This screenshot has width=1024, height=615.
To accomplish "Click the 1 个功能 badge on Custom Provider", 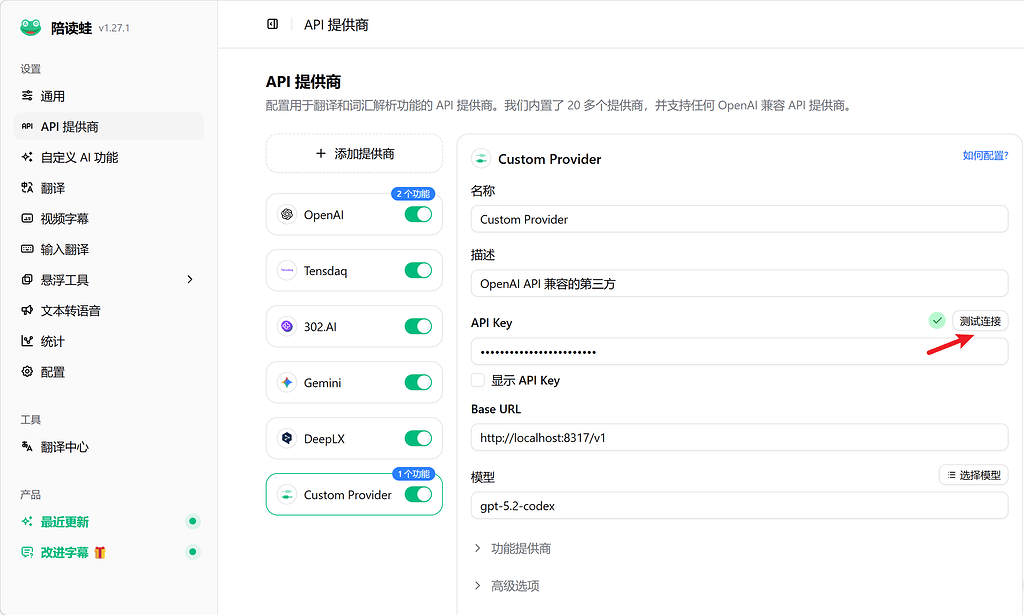I will tap(413, 473).
